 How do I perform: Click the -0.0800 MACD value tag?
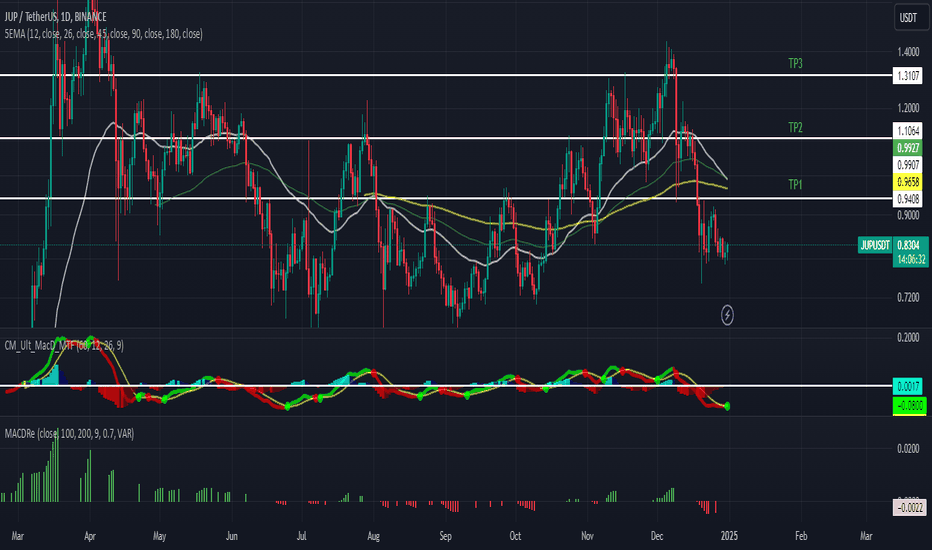tap(909, 406)
